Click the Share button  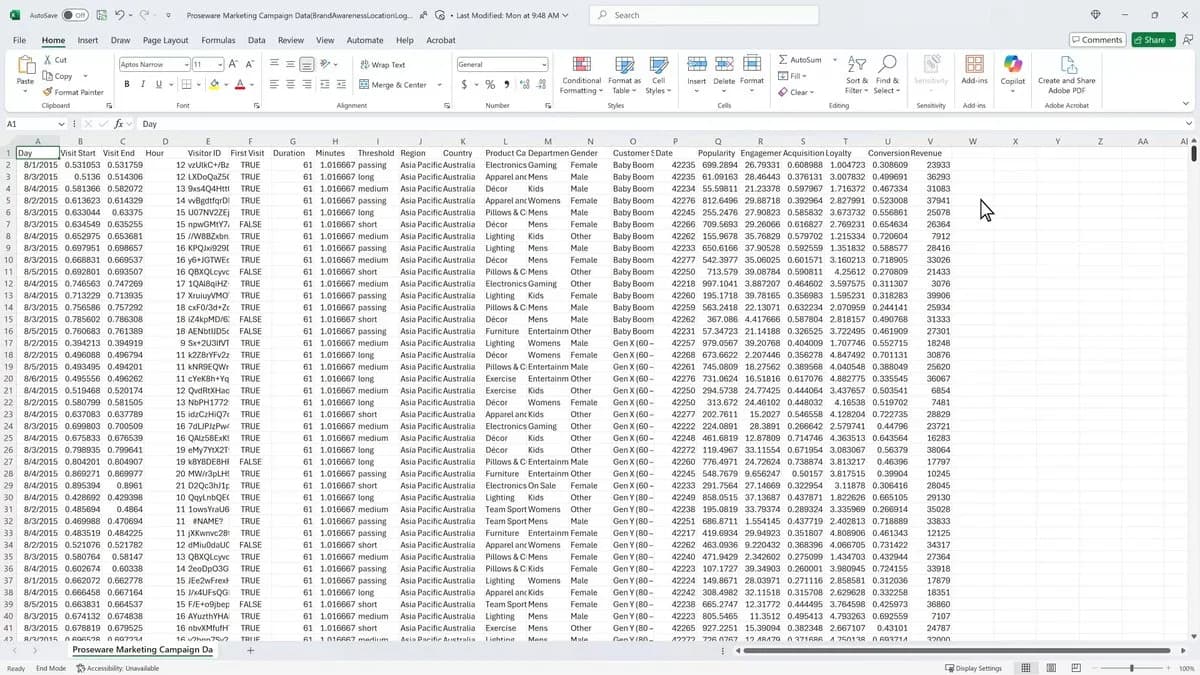[x=1151, y=40]
